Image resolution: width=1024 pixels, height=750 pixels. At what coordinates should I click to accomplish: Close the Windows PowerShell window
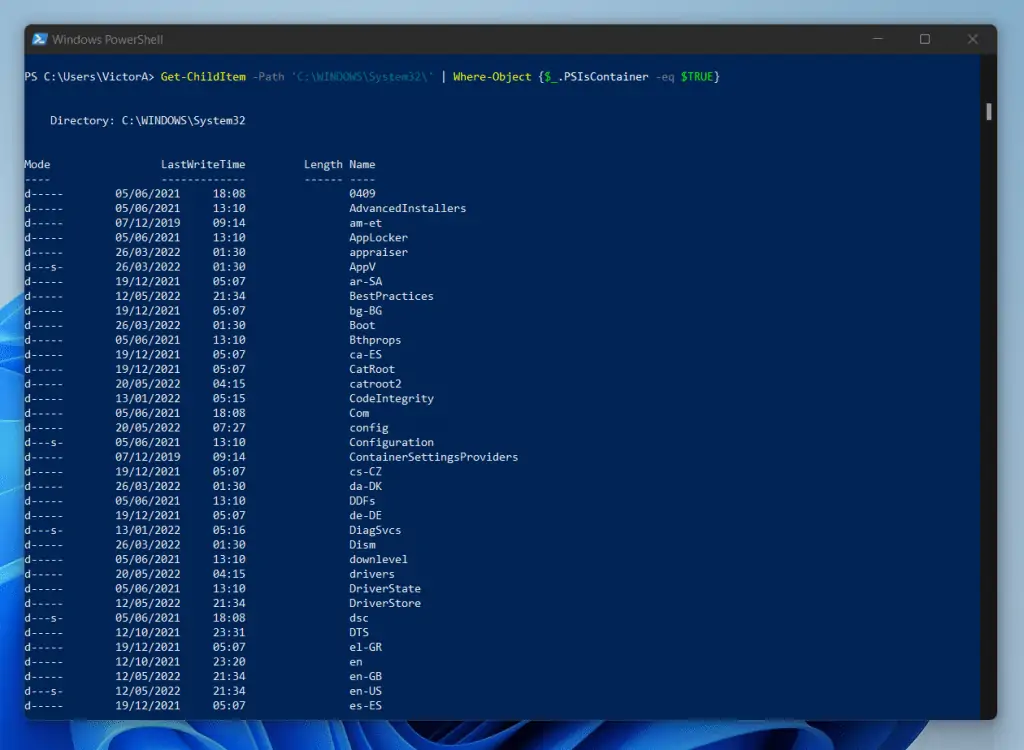pos(972,39)
